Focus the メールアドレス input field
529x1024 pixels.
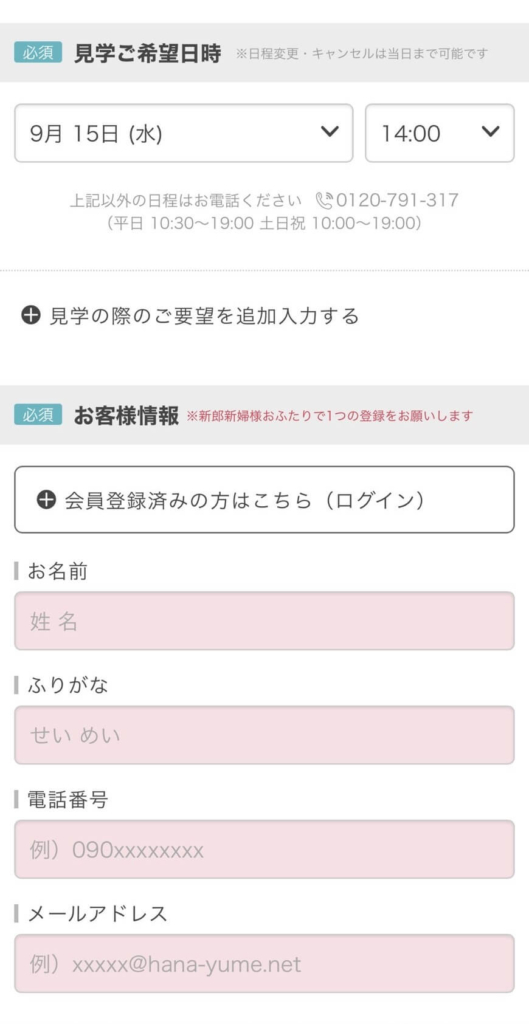click(x=264, y=963)
